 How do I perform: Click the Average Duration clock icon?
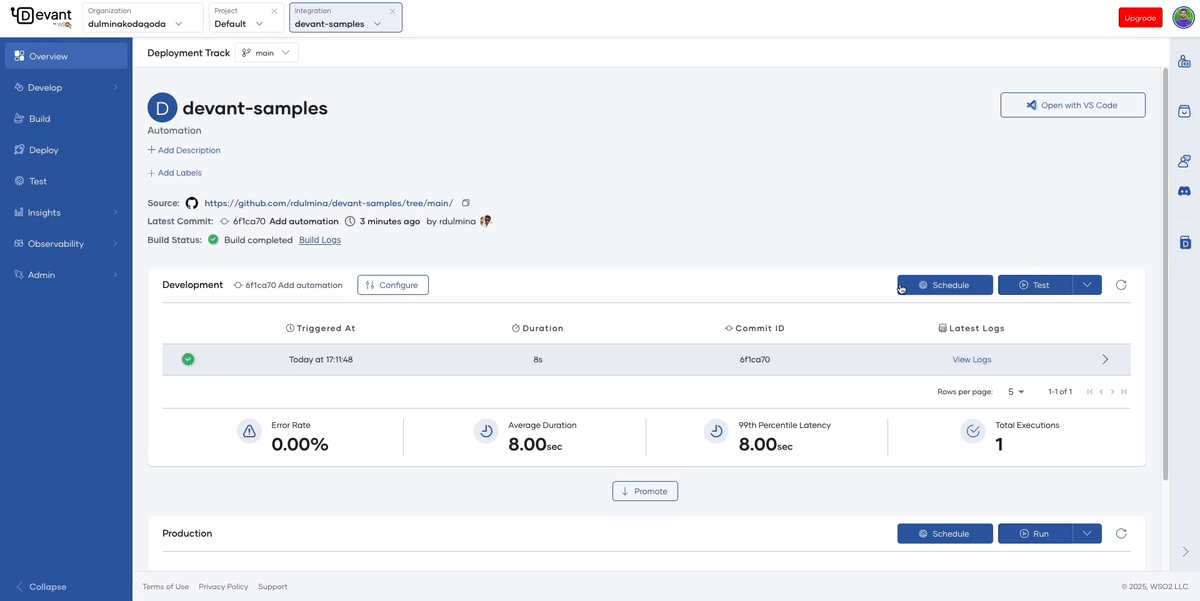(485, 432)
